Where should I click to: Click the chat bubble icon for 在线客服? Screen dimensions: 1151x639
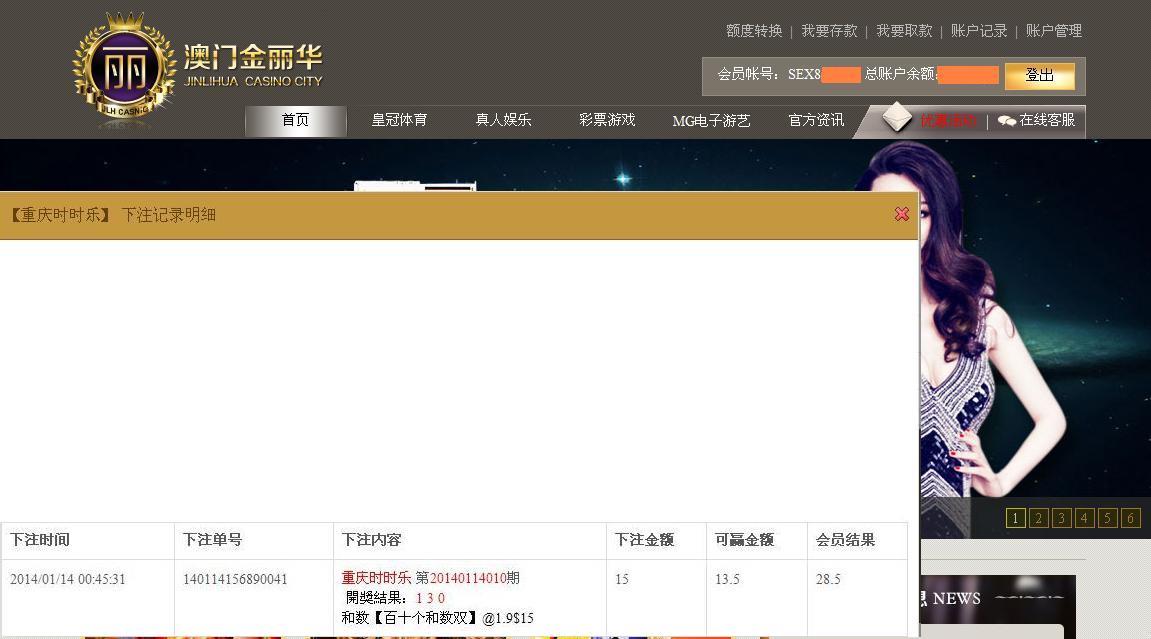coord(1006,120)
